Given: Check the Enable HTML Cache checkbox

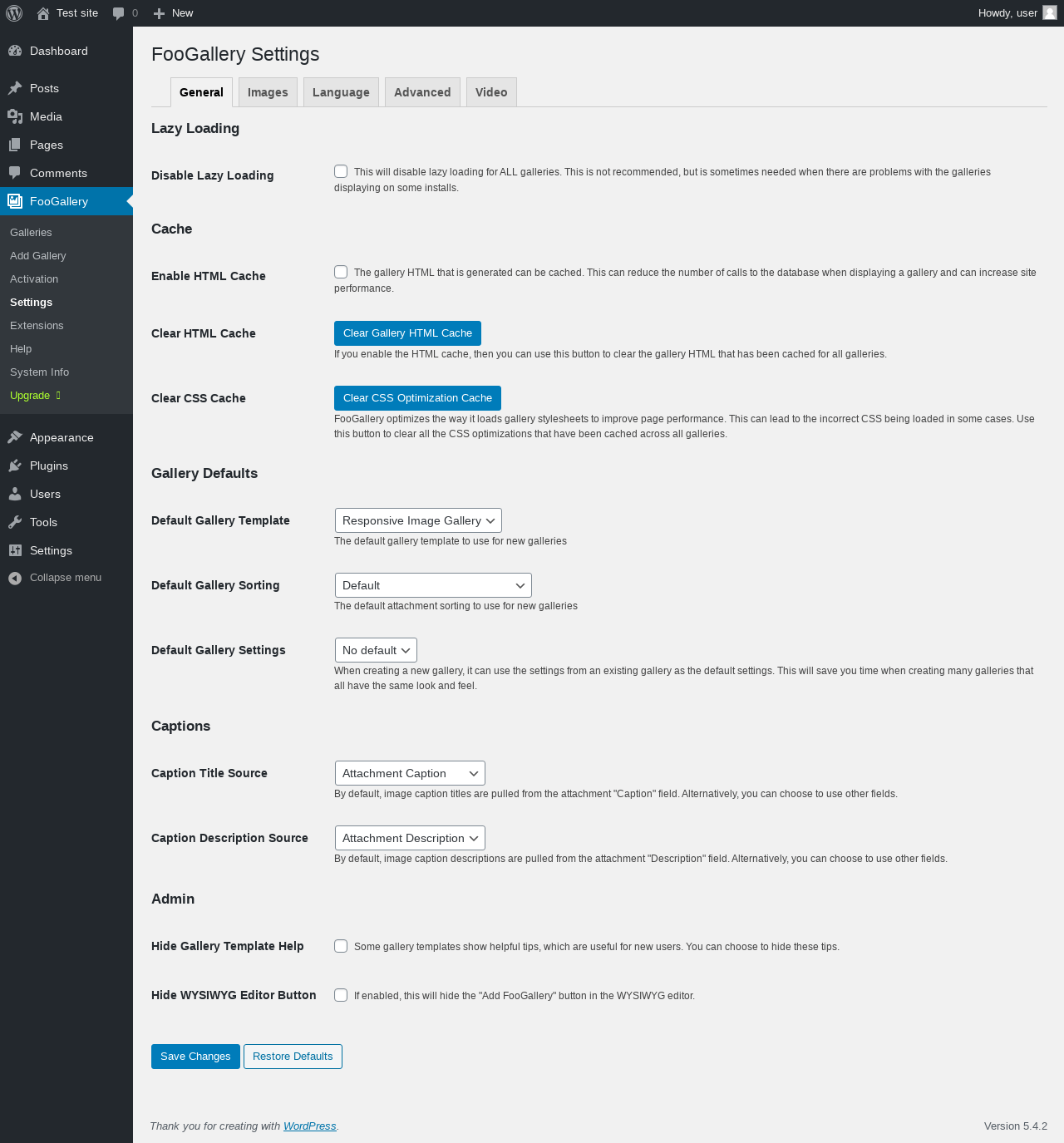Looking at the screenshot, I should click(341, 272).
